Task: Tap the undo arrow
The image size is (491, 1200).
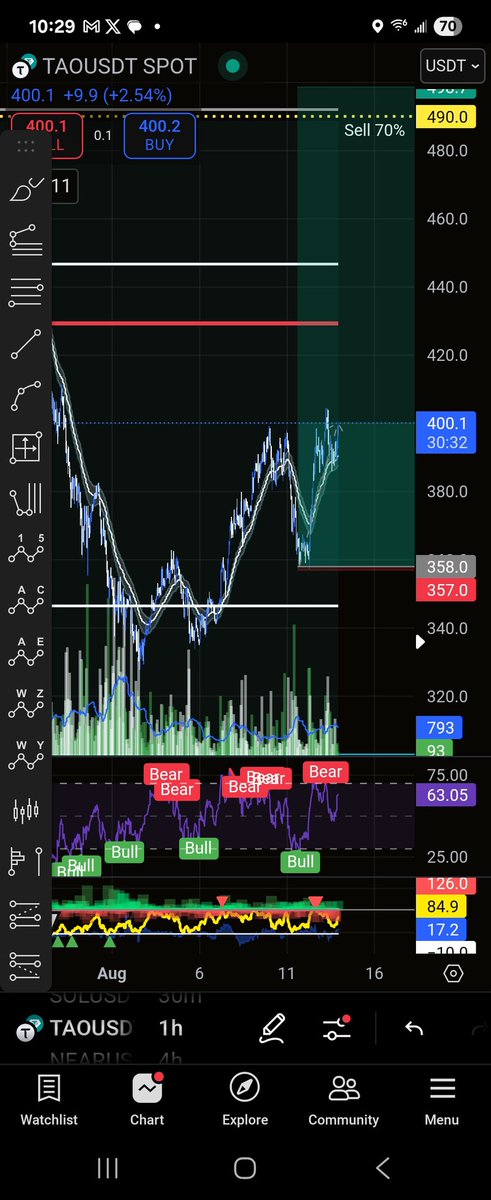Action: click(x=414, y=1028)
